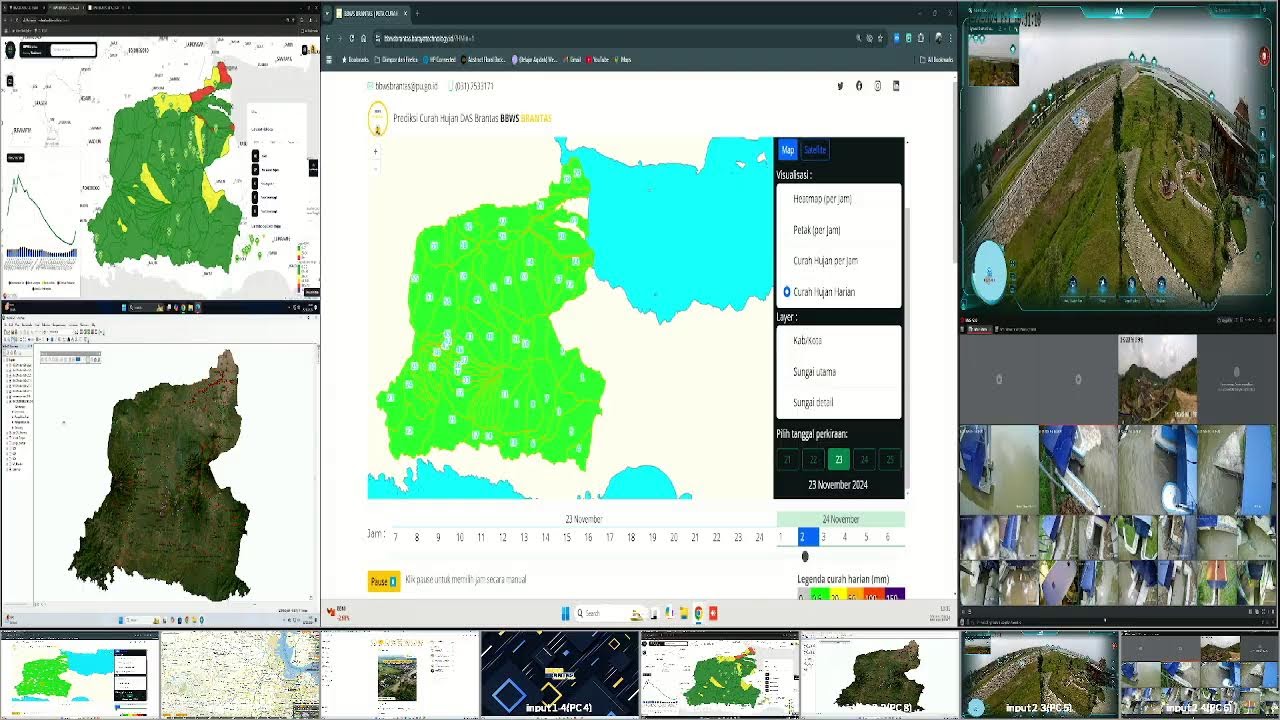1280x720 pixels.
Task: Open the red app icon on center taskbar
Action: tap(713, 613)
